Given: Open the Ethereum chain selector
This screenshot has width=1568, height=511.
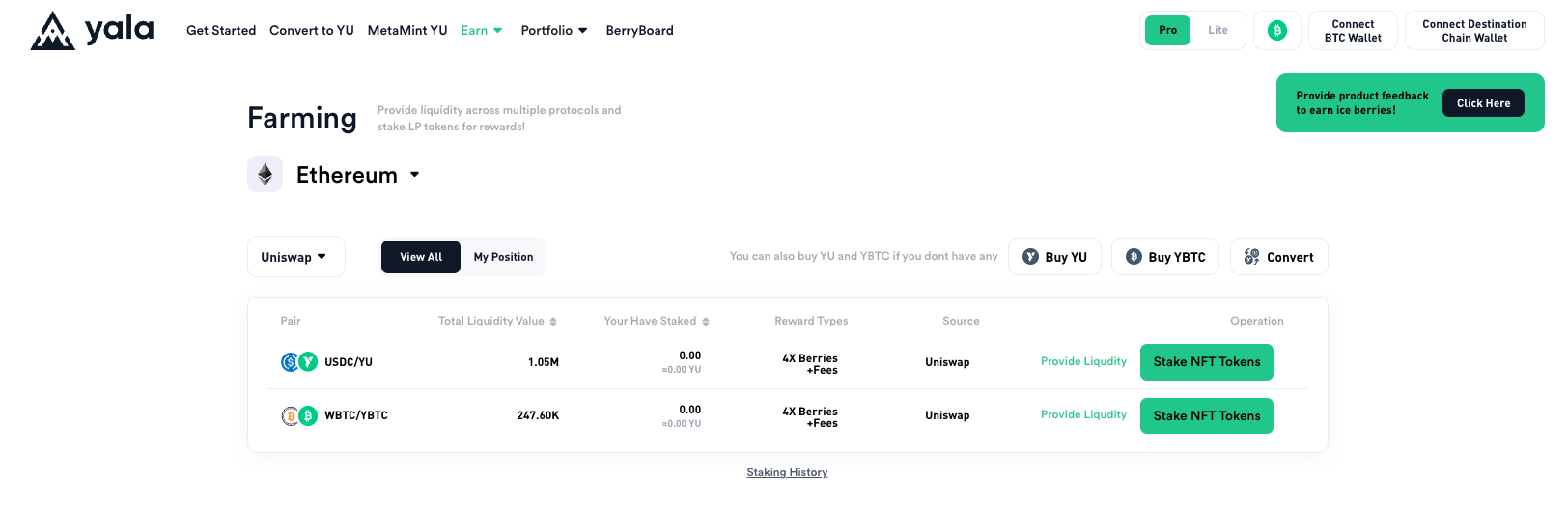Looking at the screenshot, I should click(x=358, y=175).
